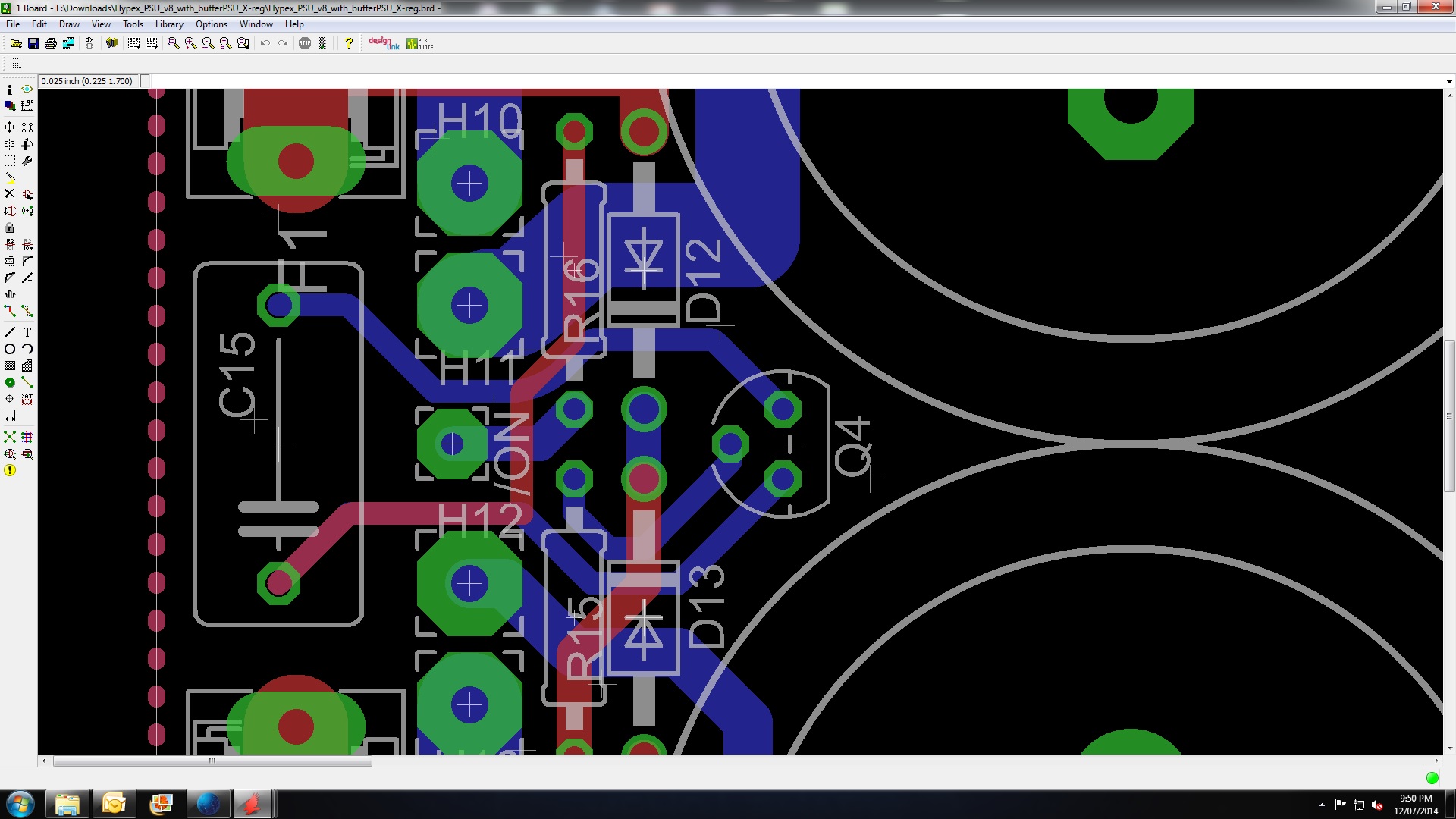Select the Change wrench tool

(x=27, y=161)
